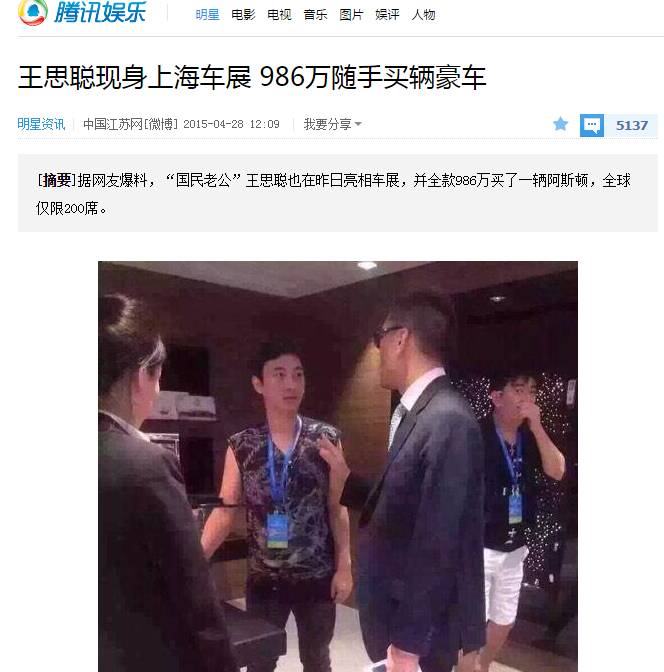Expand the 我要分享 share dropdown
664x672 pixels.
click(332, 124)
